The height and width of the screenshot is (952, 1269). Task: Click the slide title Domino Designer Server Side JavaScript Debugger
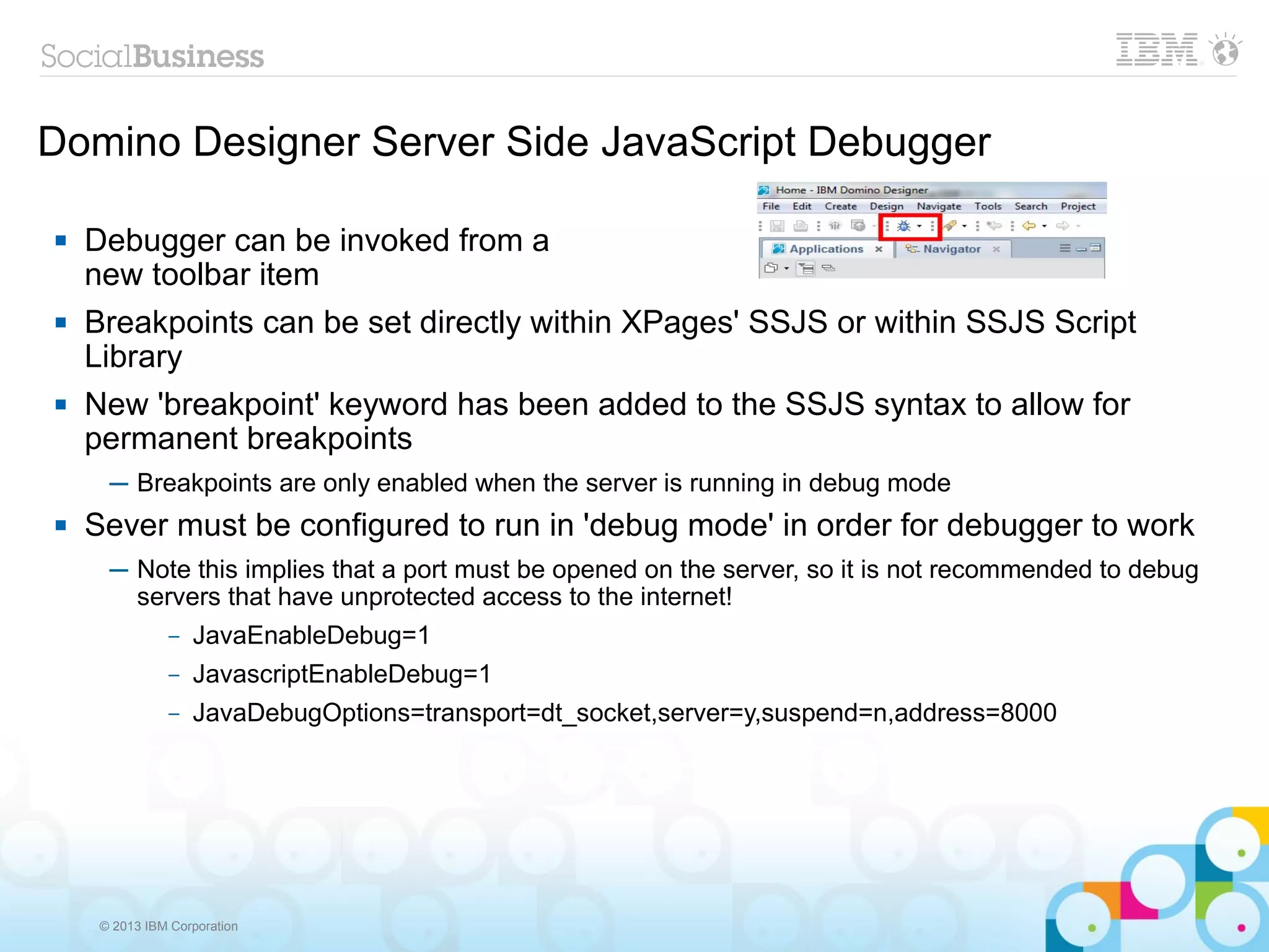point(514,142)
